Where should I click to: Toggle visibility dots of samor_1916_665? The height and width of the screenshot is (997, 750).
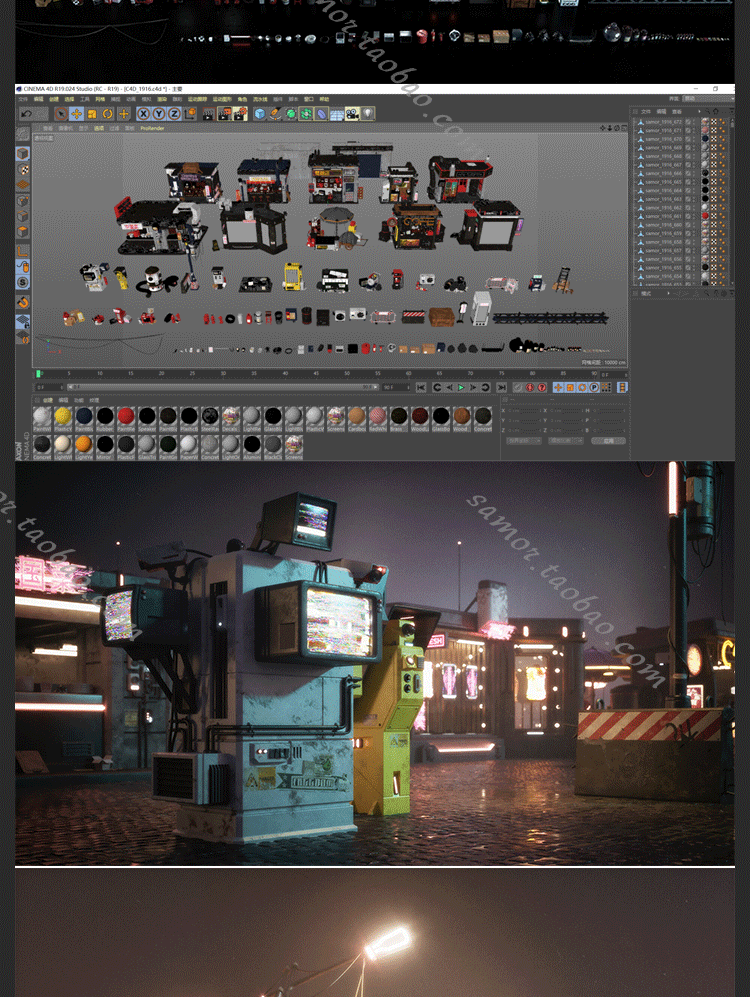click(694, 182)
